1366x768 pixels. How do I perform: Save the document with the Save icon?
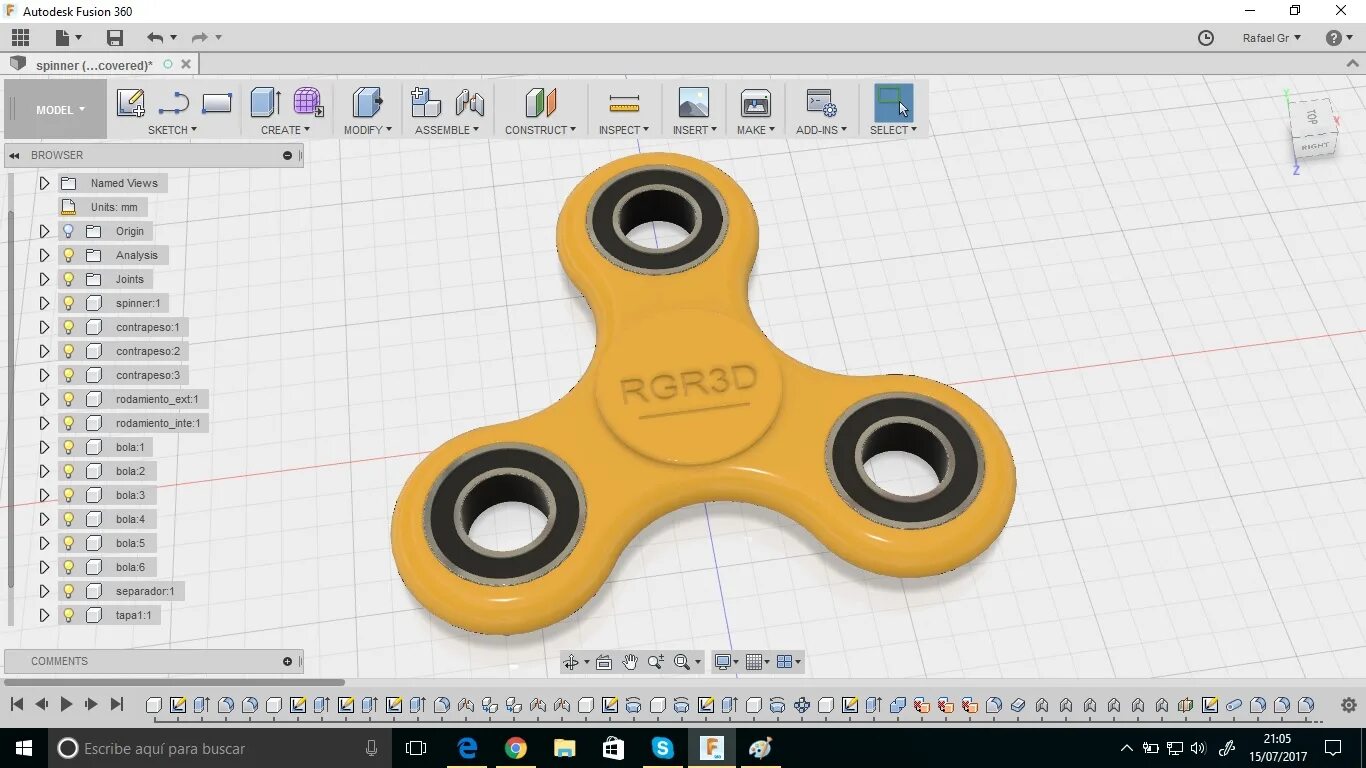[x=115, y=38]
